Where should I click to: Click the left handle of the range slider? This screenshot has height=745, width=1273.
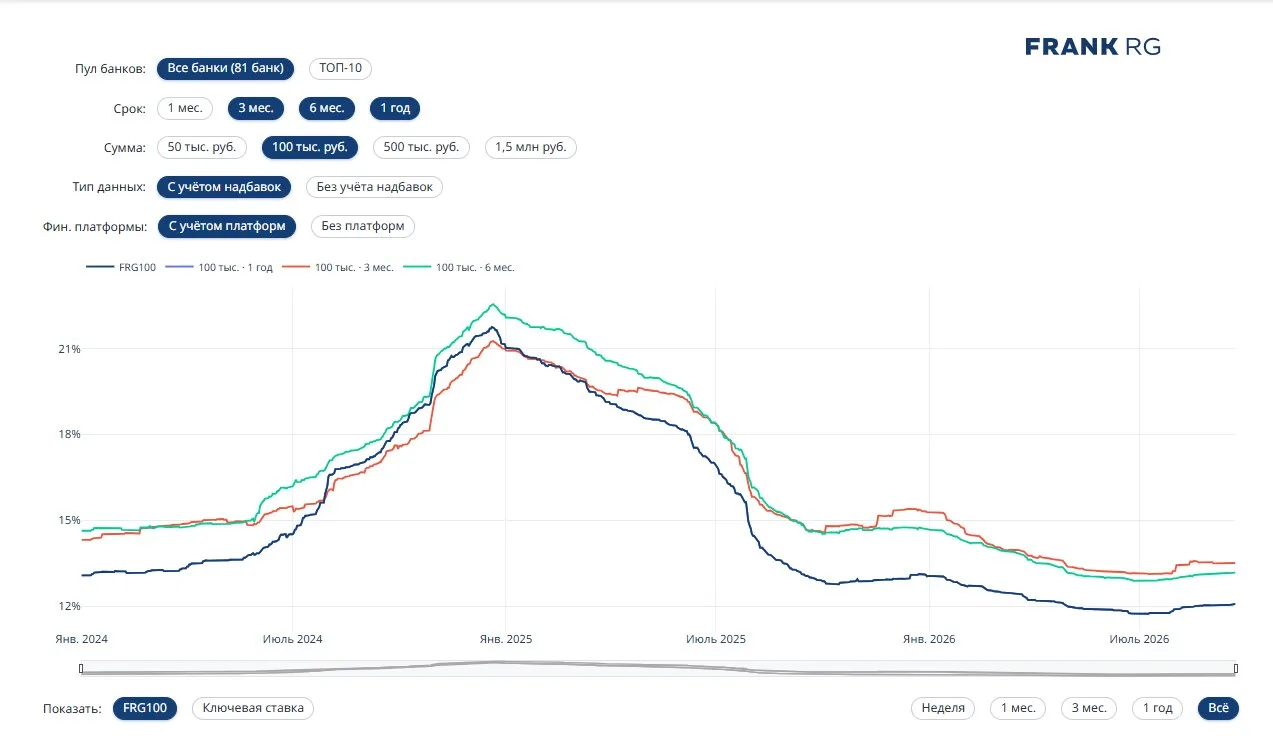click(x=82, y=668)
